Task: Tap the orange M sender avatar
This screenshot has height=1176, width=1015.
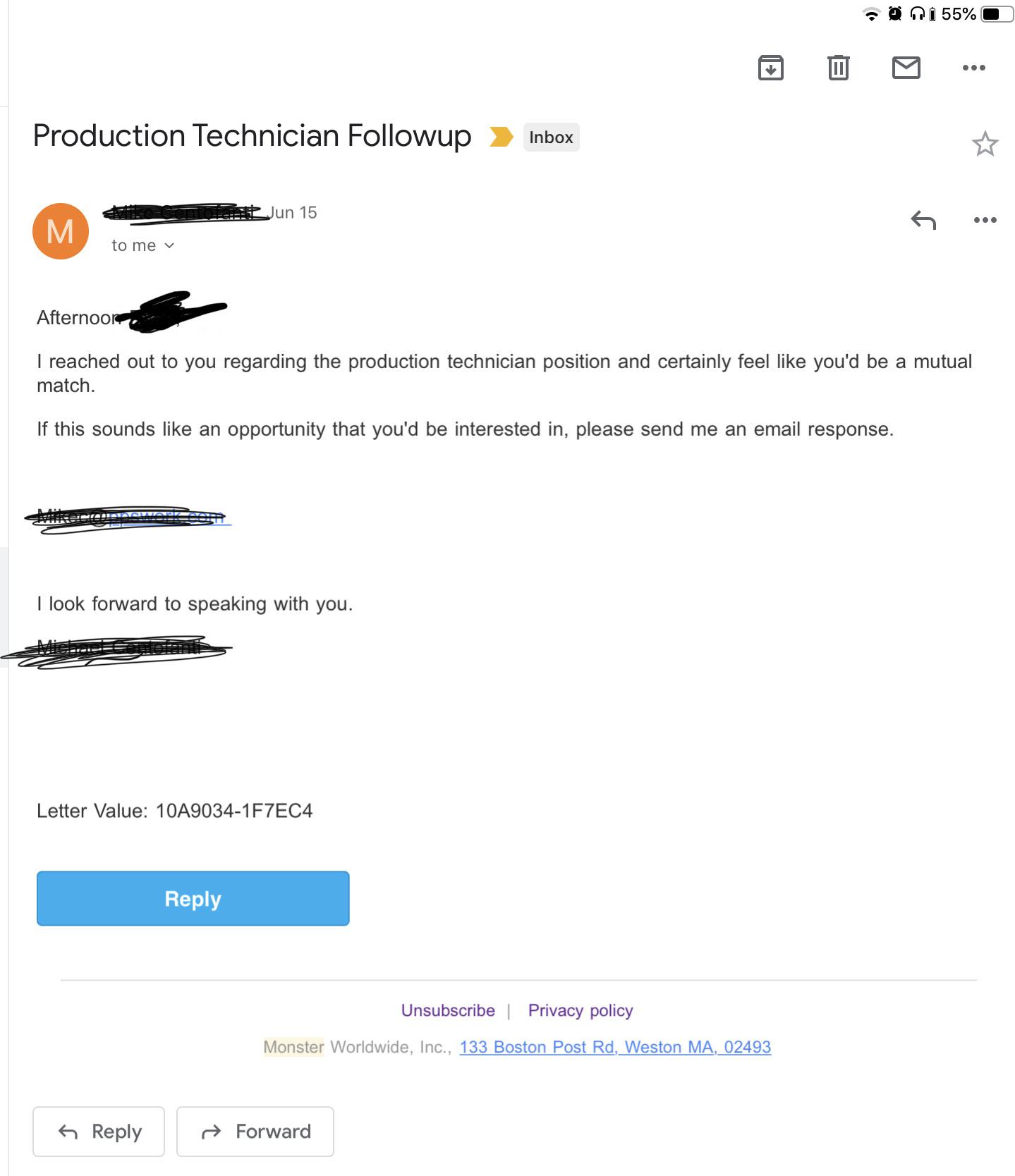Action: point(61,231)
